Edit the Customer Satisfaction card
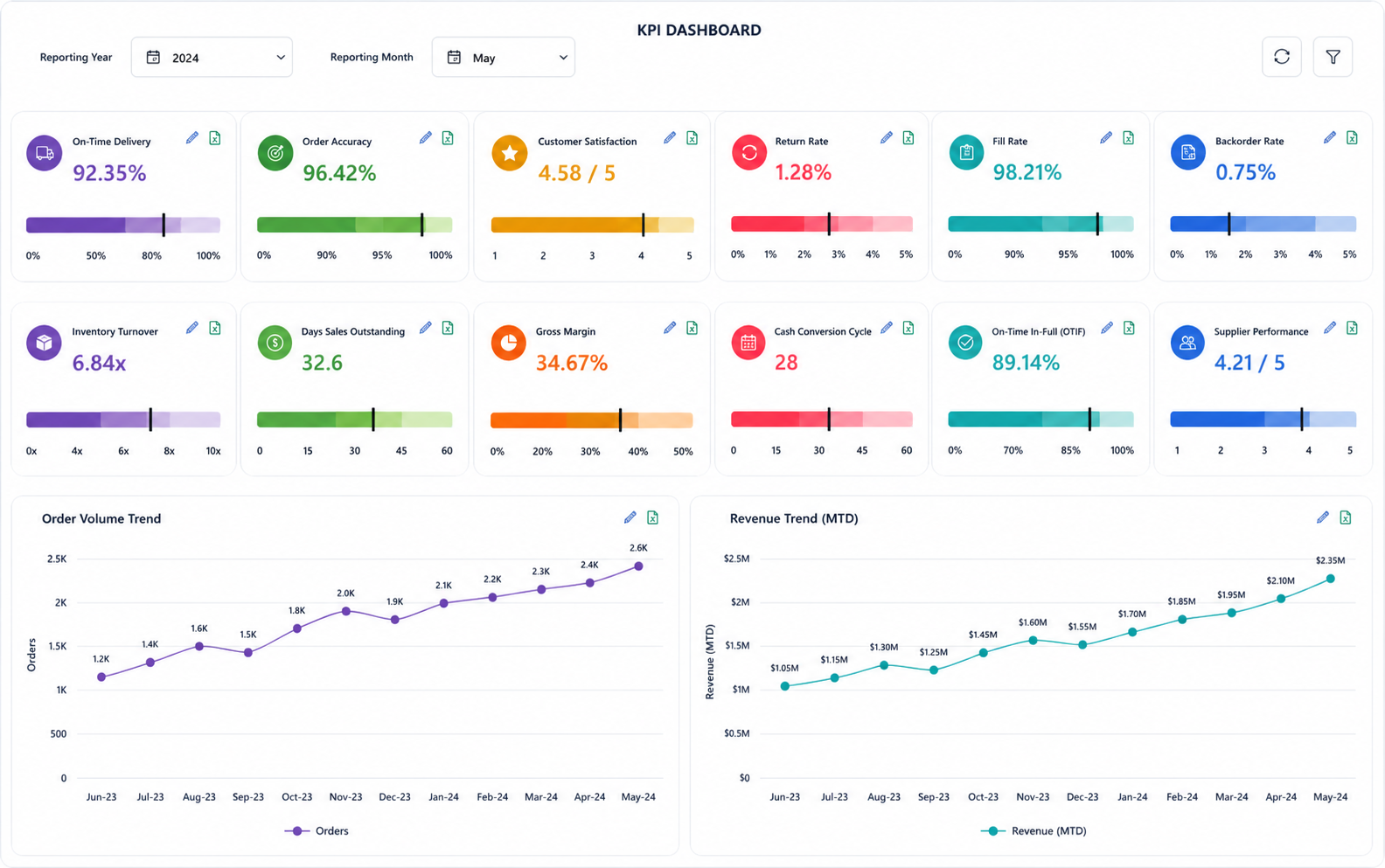The height and width of the screenshot is (868, 1385). click(x=670, y=138)
